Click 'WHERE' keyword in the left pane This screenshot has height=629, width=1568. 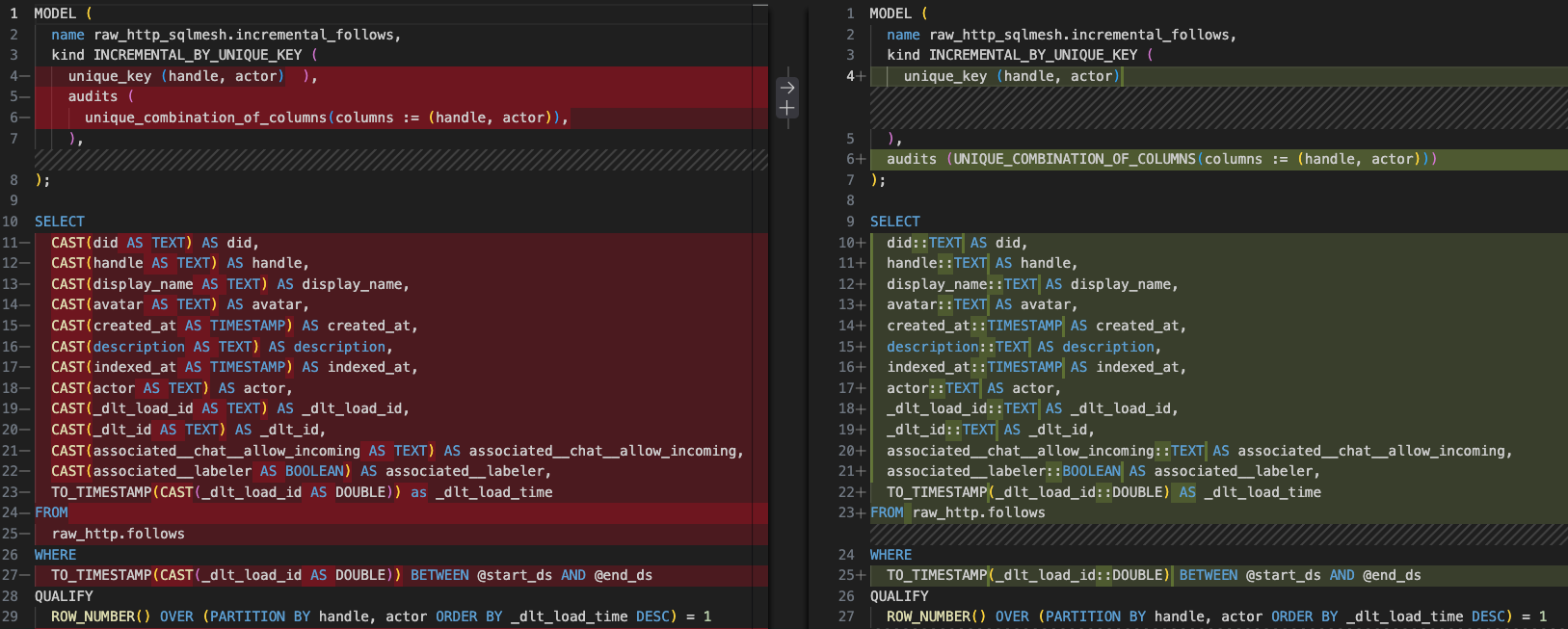point(56,555)
